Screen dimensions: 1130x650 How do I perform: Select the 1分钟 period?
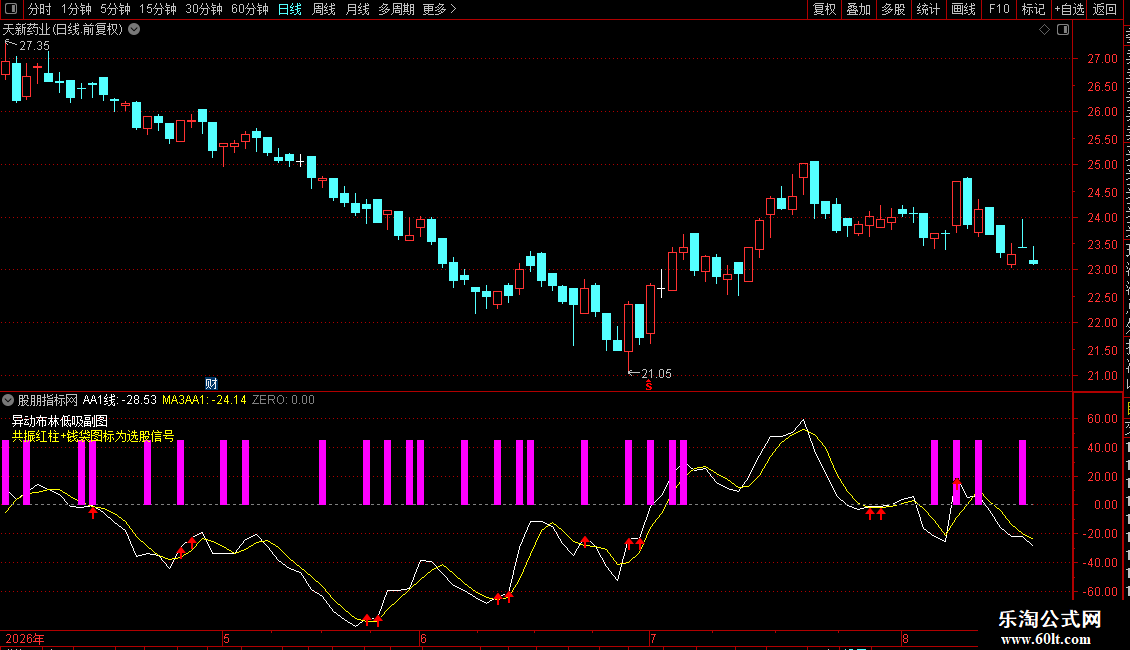(76, 9)
